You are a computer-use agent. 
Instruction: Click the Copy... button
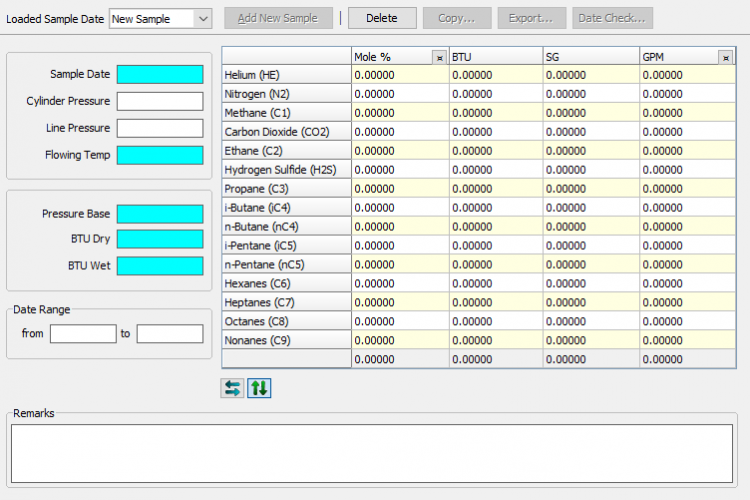coord(456,18)
